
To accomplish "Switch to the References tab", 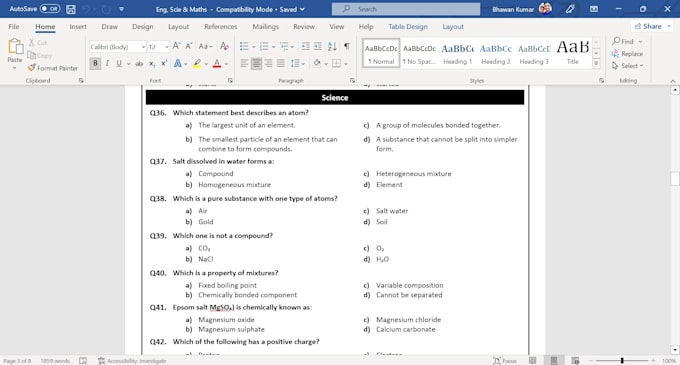I will (221, 26).
